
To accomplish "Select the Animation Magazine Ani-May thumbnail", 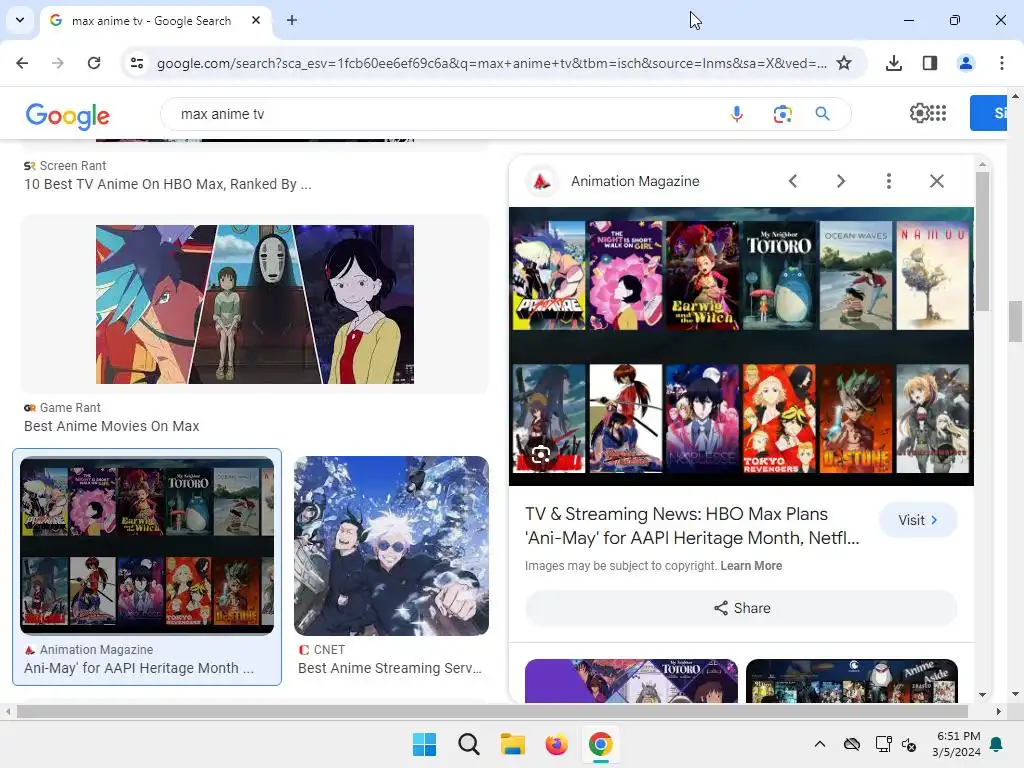I will (x=147, y=545).
